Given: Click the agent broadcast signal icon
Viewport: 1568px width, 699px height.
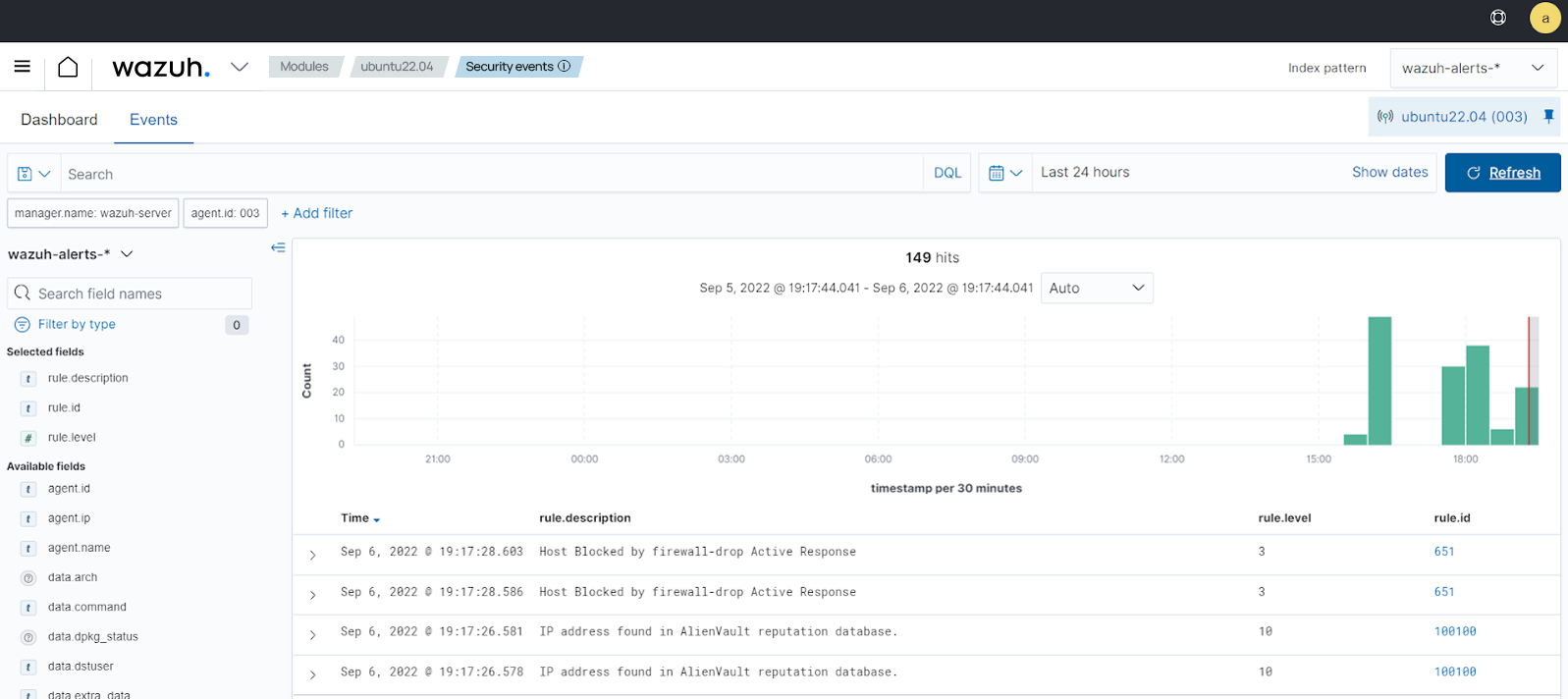Looking at the screenshot, I should click(x=1385, y=117).
